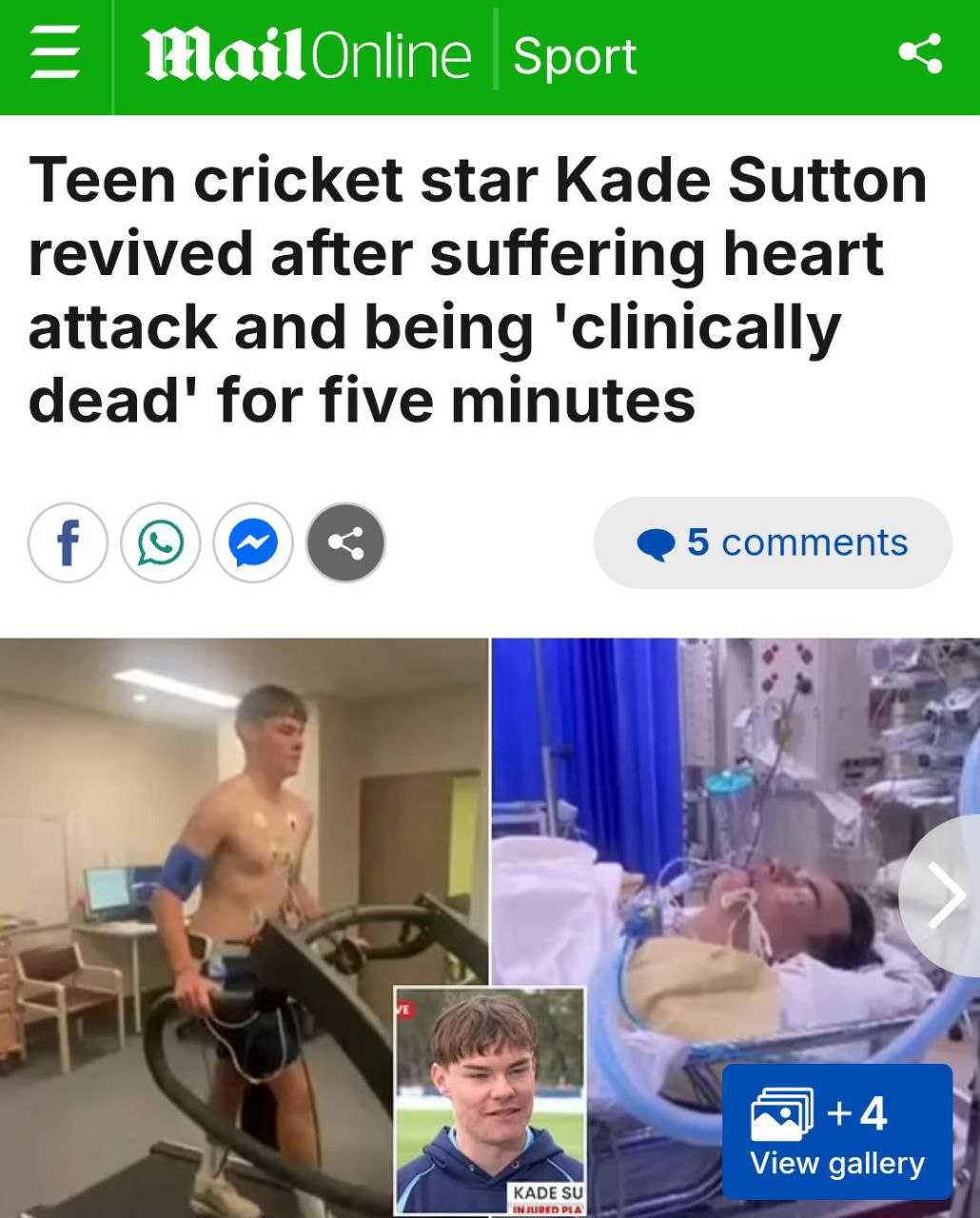Click the MailOnline logo
Viewport: 980px width, 1218px height.
tap(307, 55)
